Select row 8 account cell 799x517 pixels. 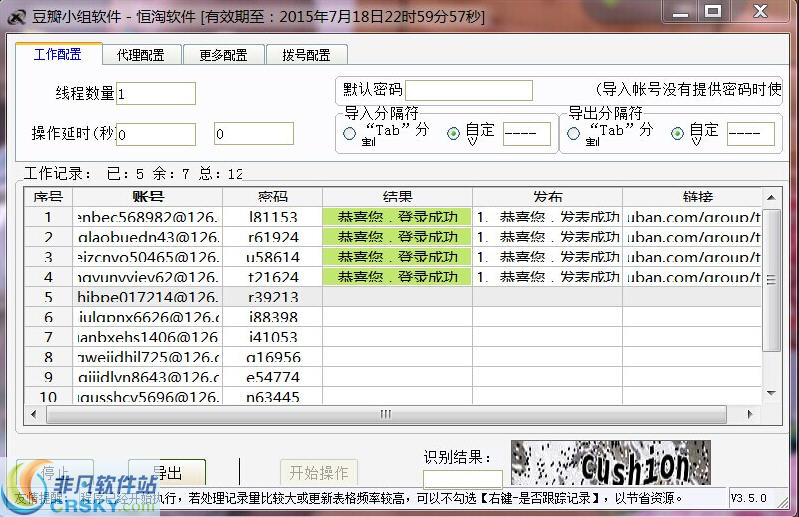point(148,357)
